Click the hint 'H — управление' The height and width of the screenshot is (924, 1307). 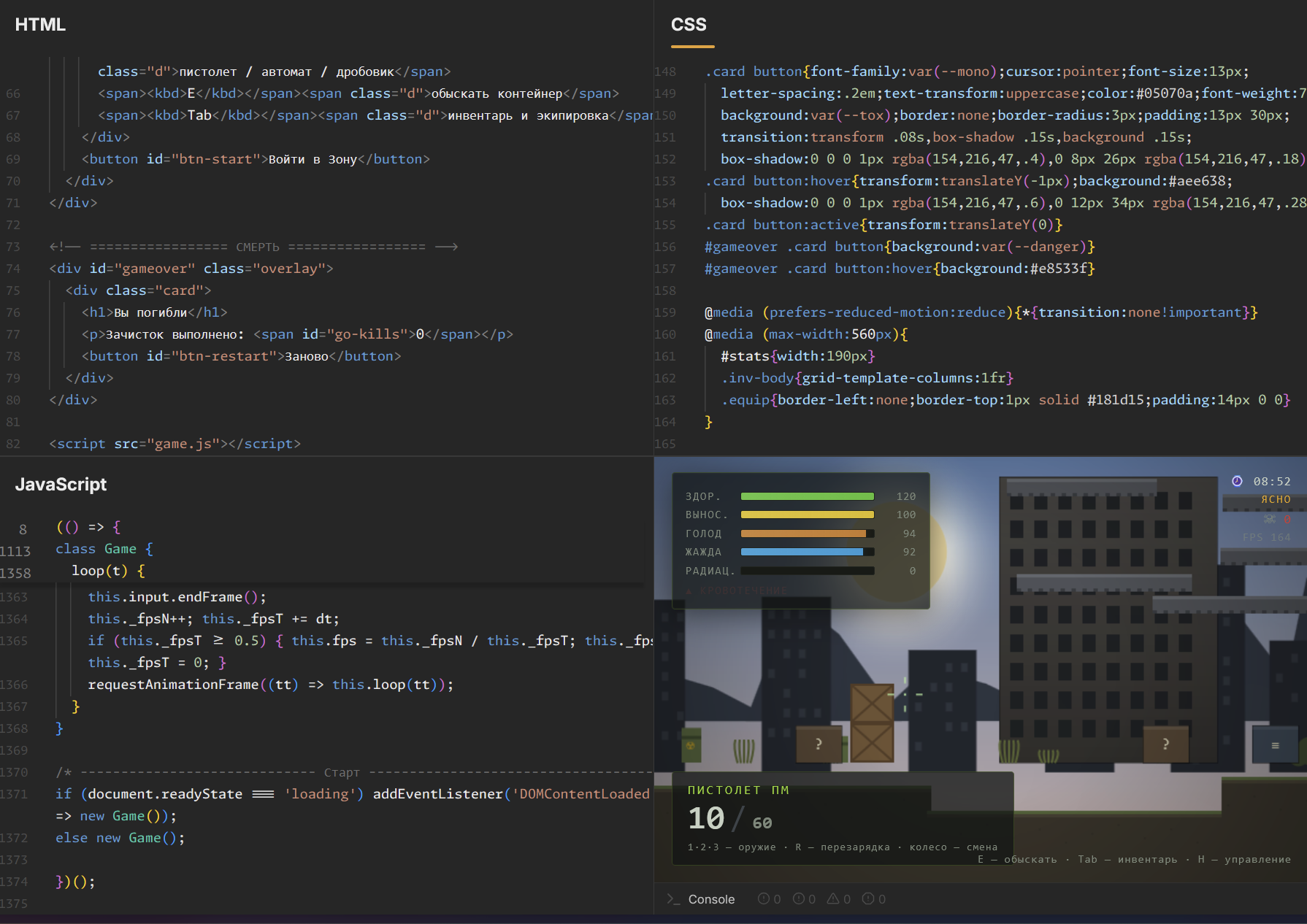click(x=1244, y=860)
